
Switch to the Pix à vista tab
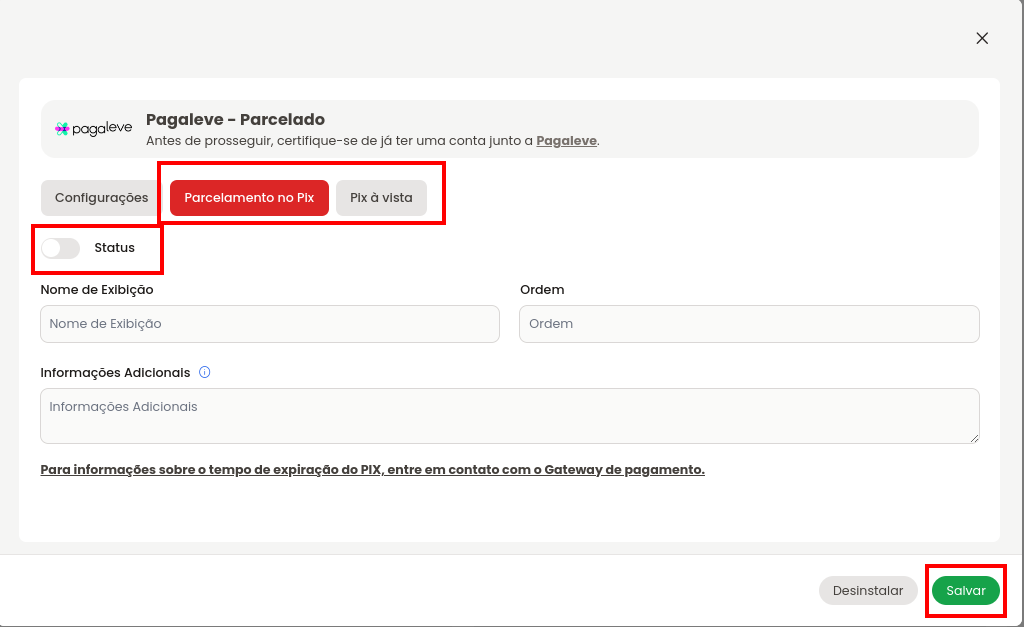tap(381, 198)
